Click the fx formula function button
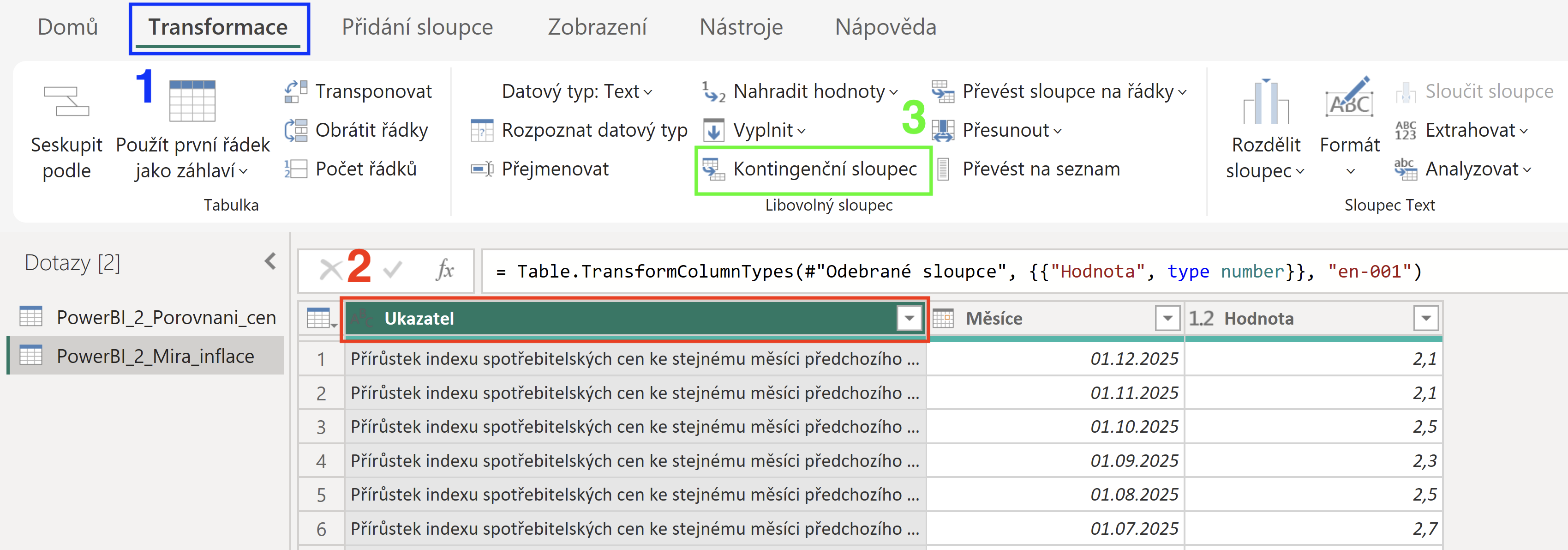Image resolution: width=1568 pixels, height=550 pixels. pyautogui.click(x=445, y=269)
